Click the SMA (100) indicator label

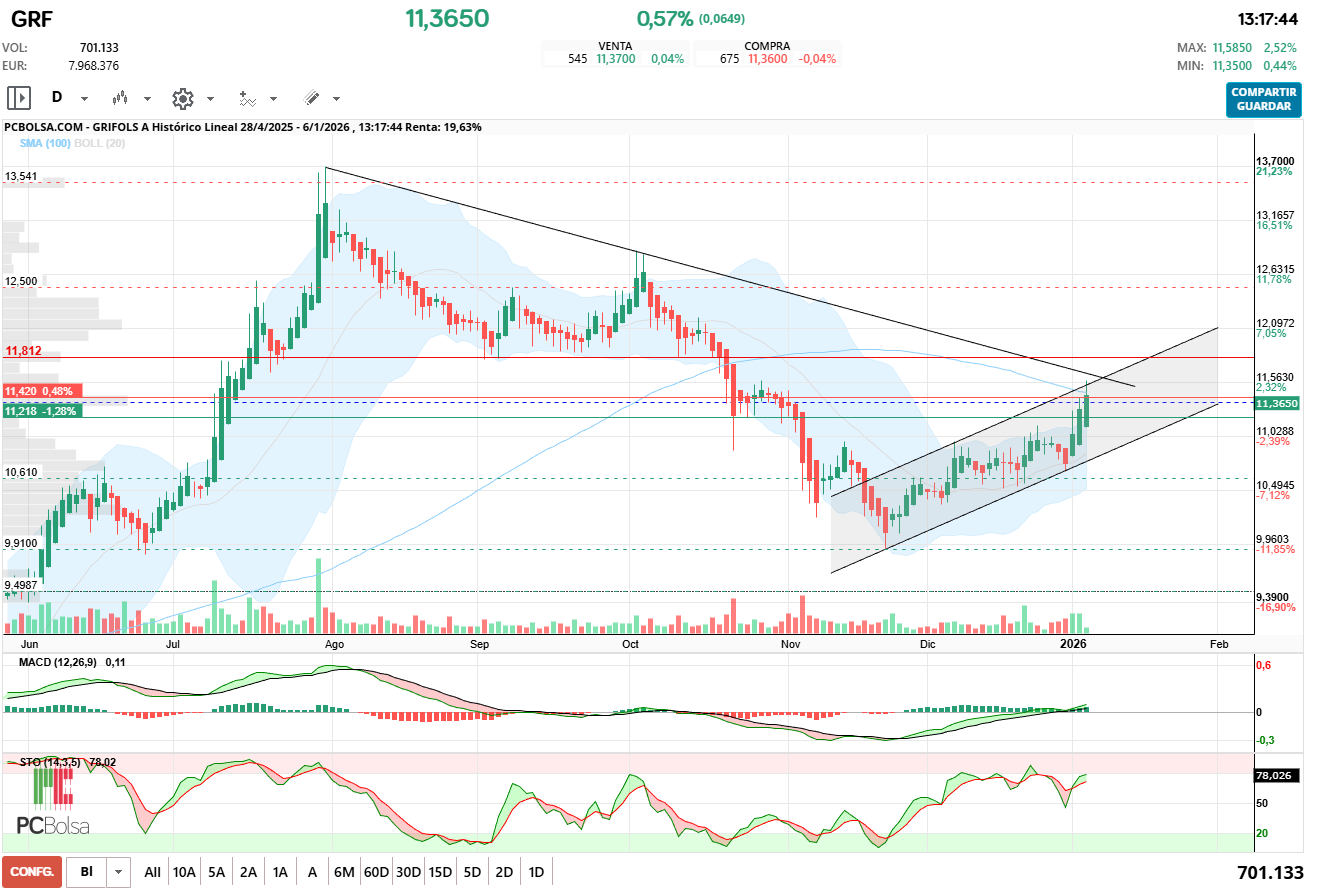(x=44, y=143)
